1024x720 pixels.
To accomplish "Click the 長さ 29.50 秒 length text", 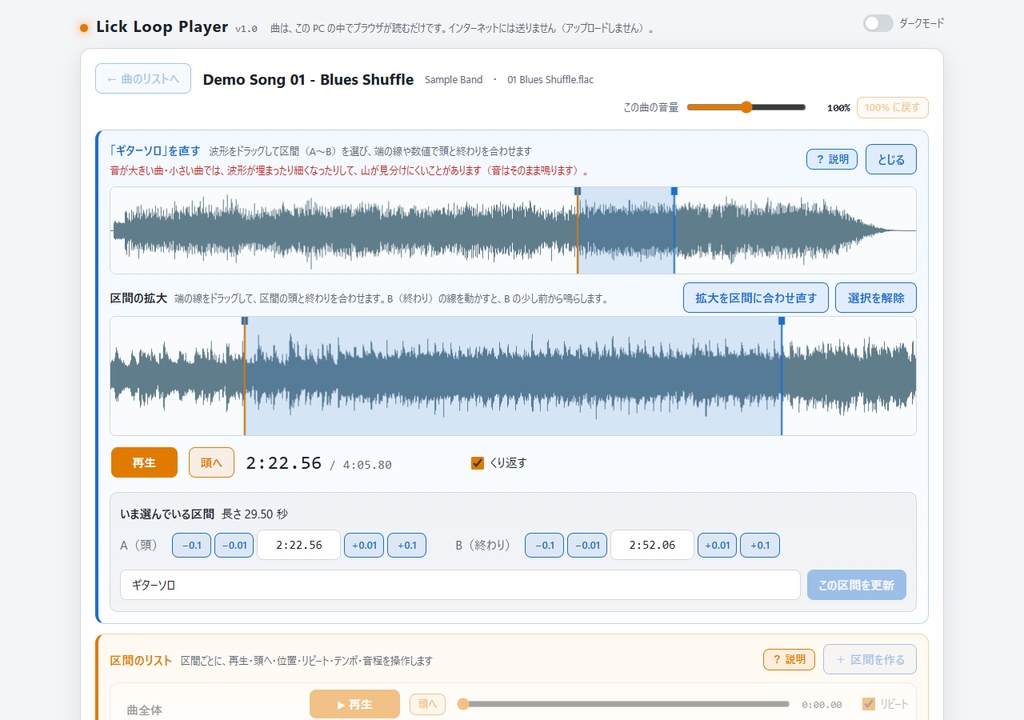I will tap(255, 514).
